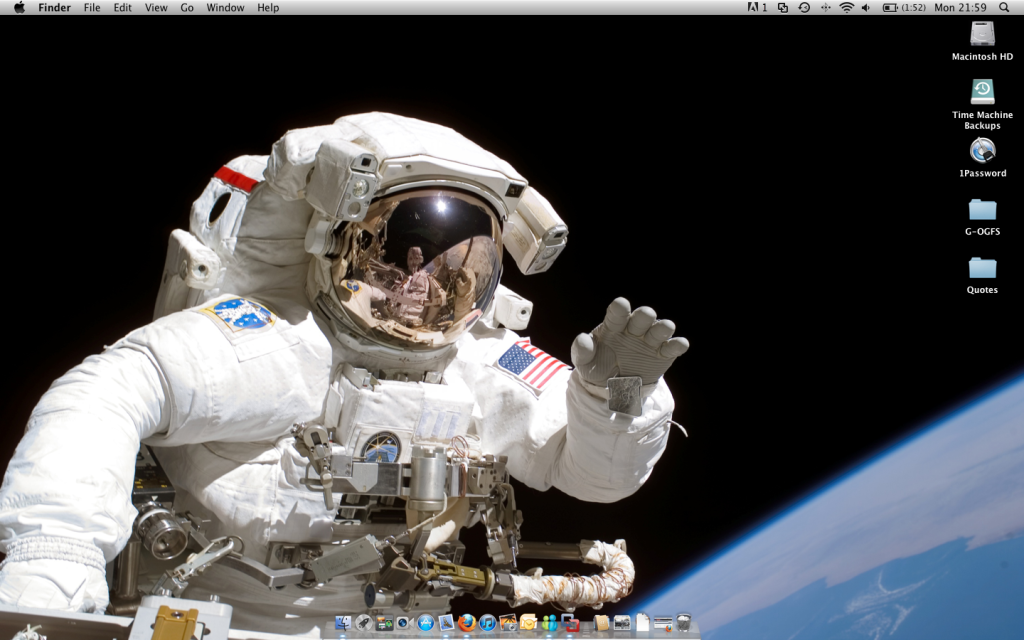Toggle sound via the speaker menu bar icon
The width and height of the screenshot is (1024, 640).
tap(865, 8)
